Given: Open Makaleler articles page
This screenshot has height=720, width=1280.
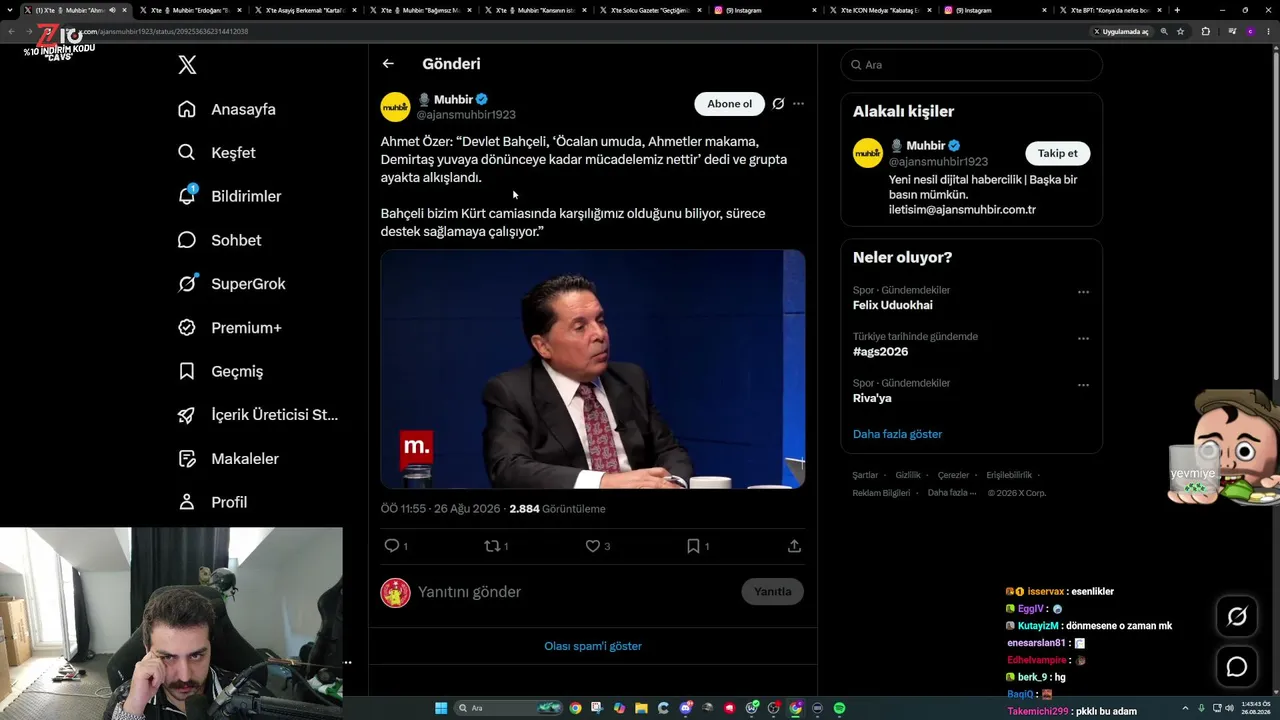Looking at the screenshot, I should click(228, 459).
